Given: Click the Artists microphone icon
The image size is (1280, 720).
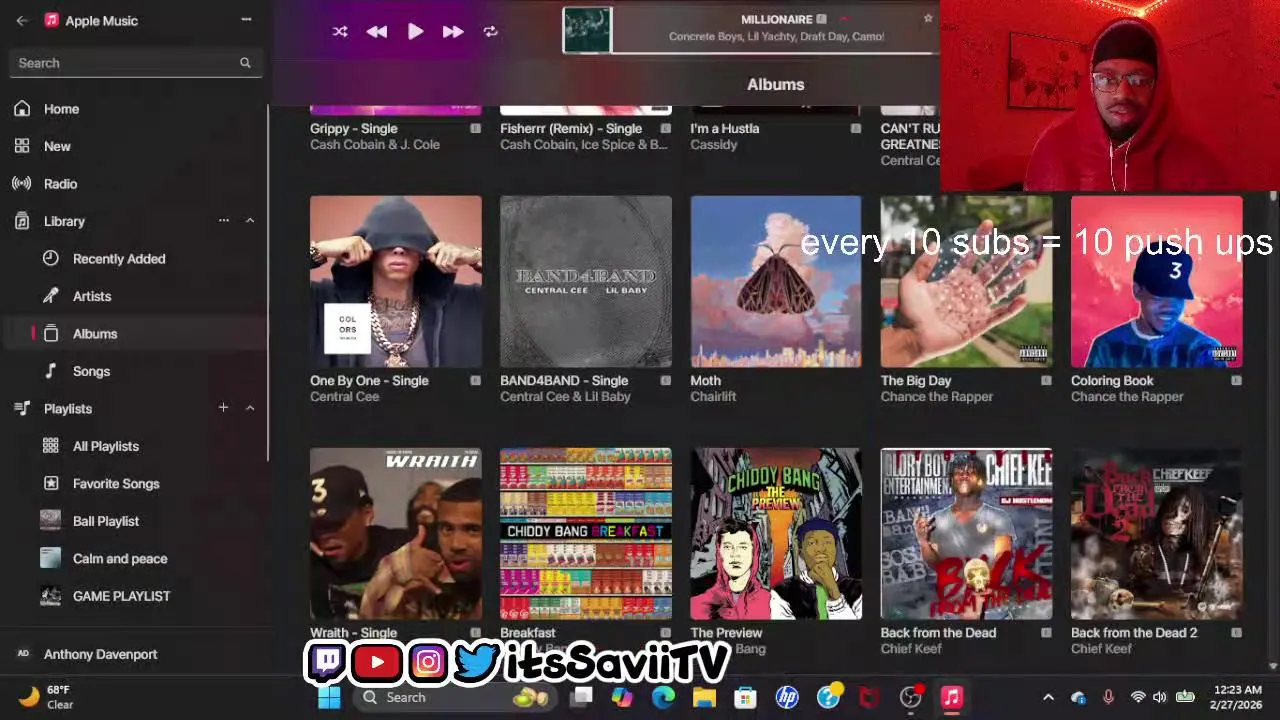Looking at the screenshot, I should point(51,296).
